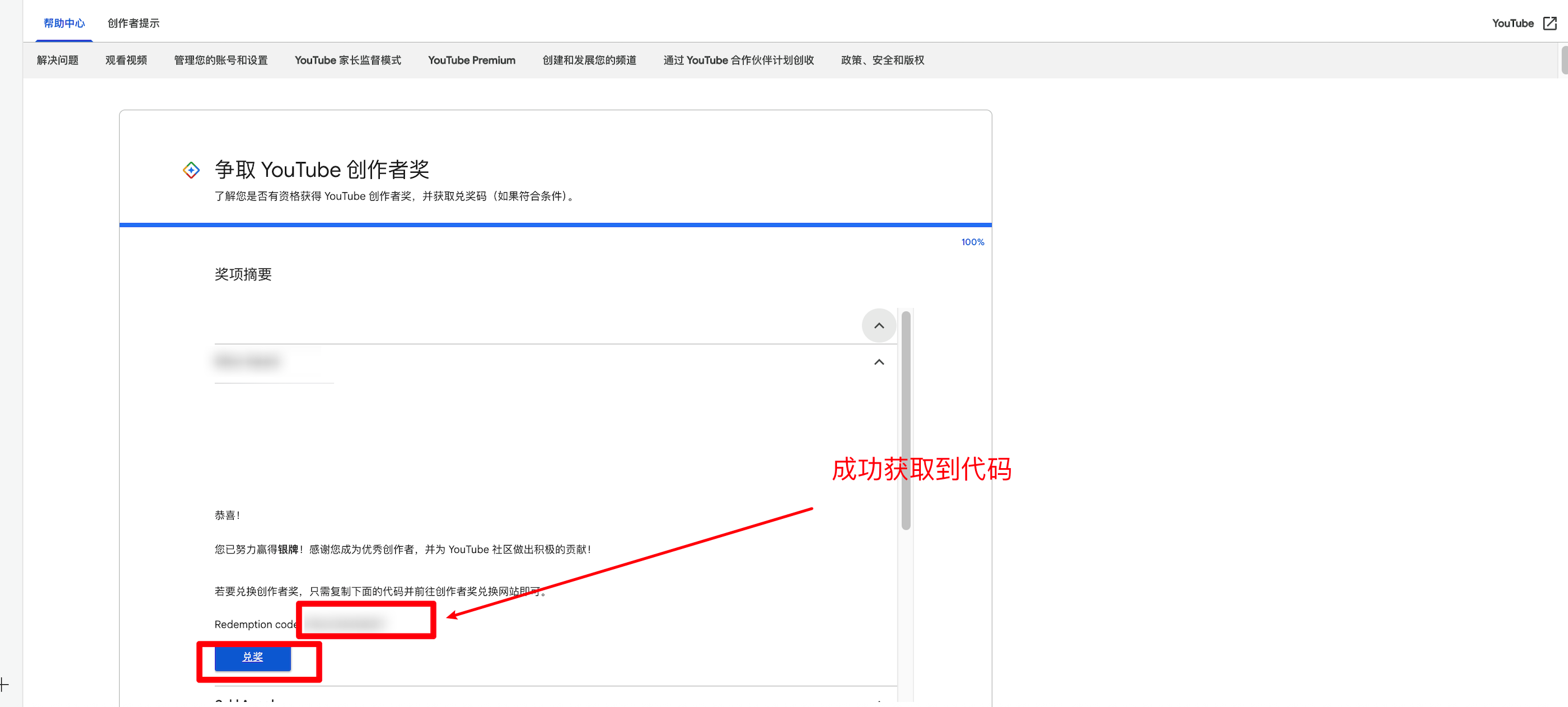The height and width of the screenshot is (707, 1568).
Task: Click the YouTube text link at top right
Action: (x=1512, y=23)
